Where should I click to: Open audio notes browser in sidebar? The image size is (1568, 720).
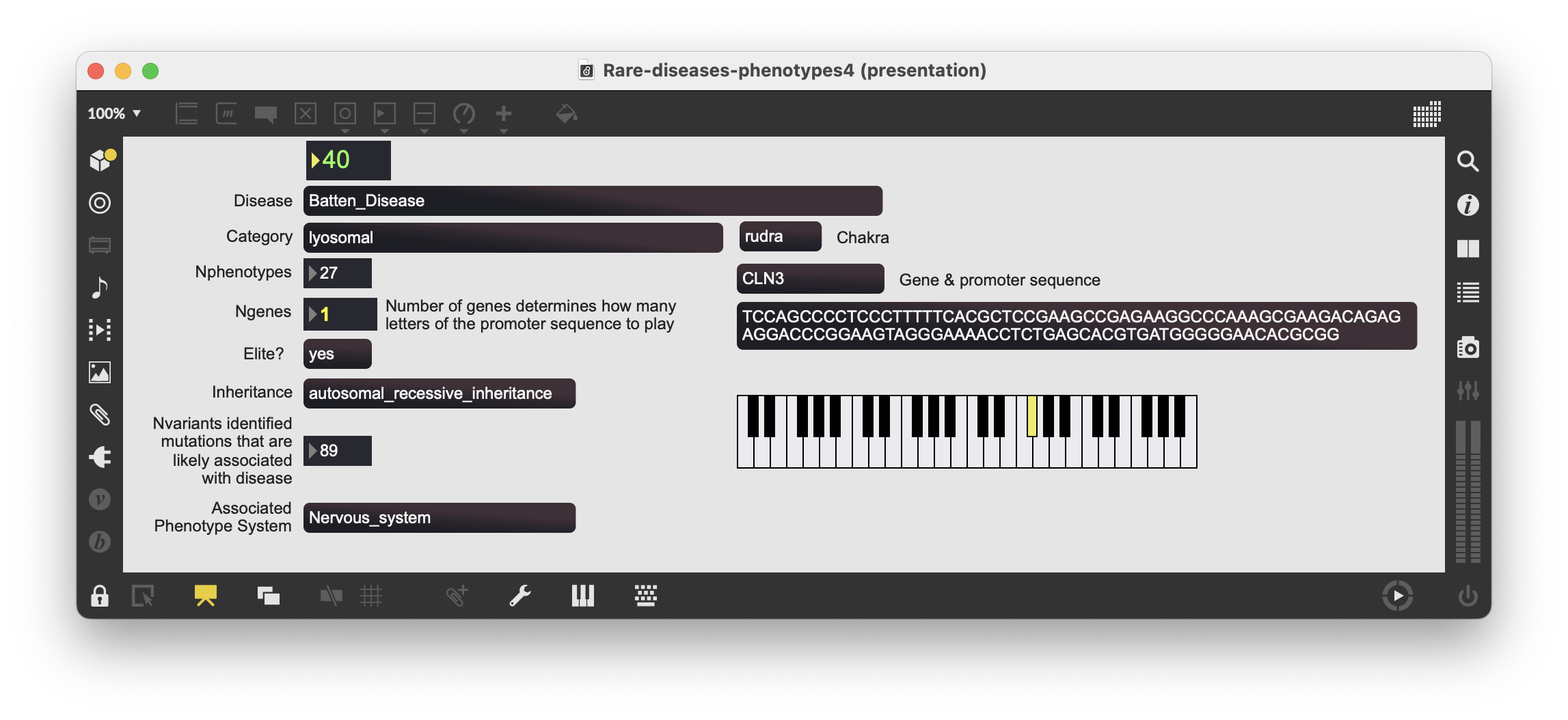100,288
